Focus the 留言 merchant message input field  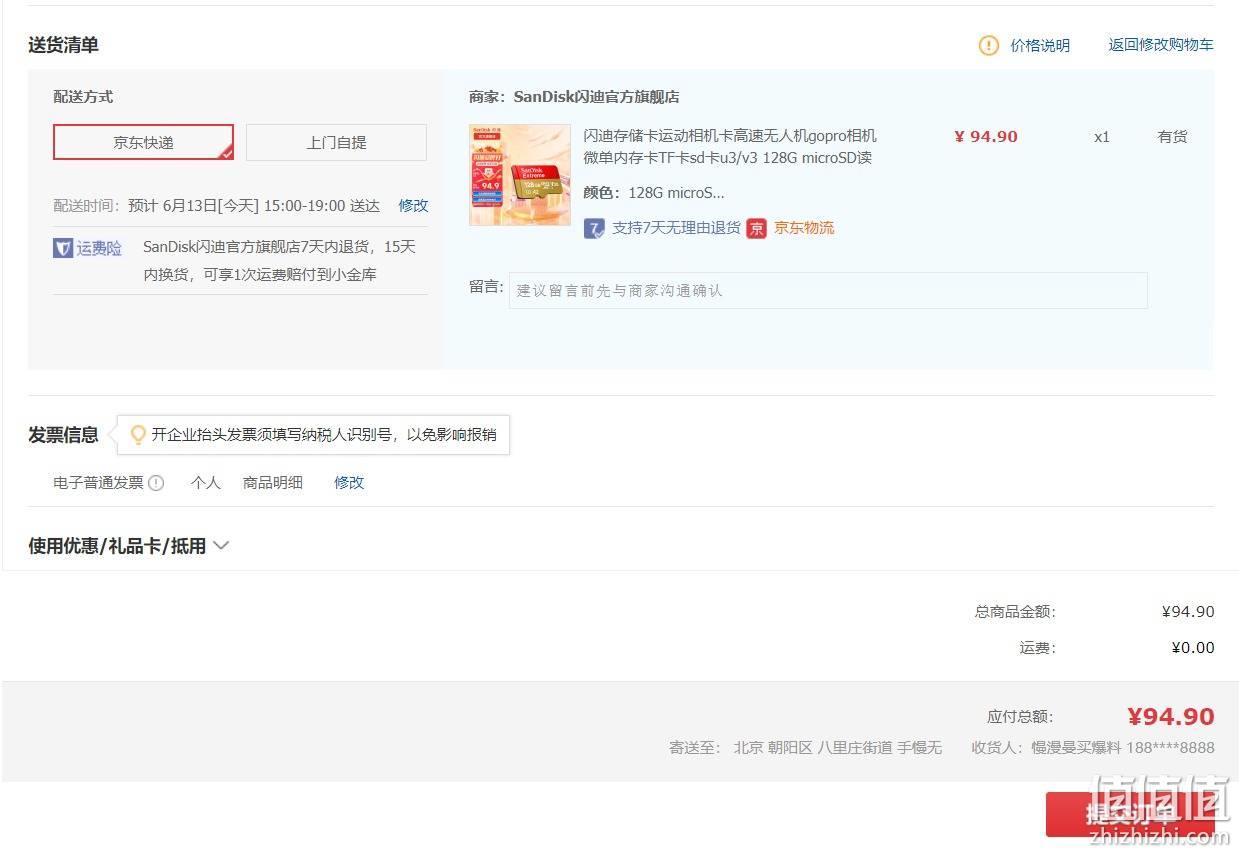coord(828,290)
